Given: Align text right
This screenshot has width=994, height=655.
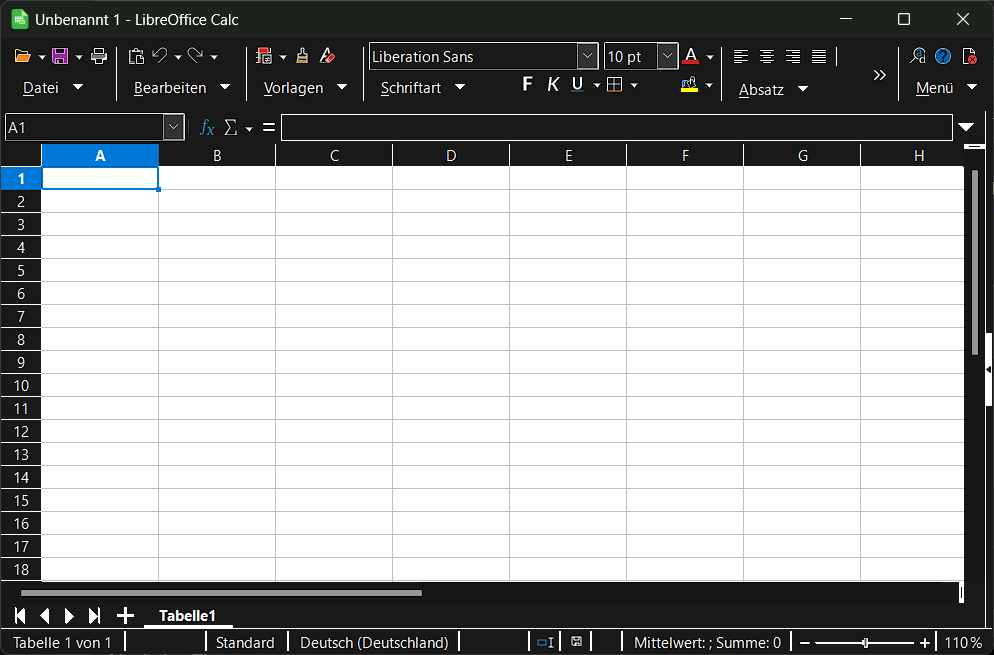Looking at the screenshot, I should 792,56.
